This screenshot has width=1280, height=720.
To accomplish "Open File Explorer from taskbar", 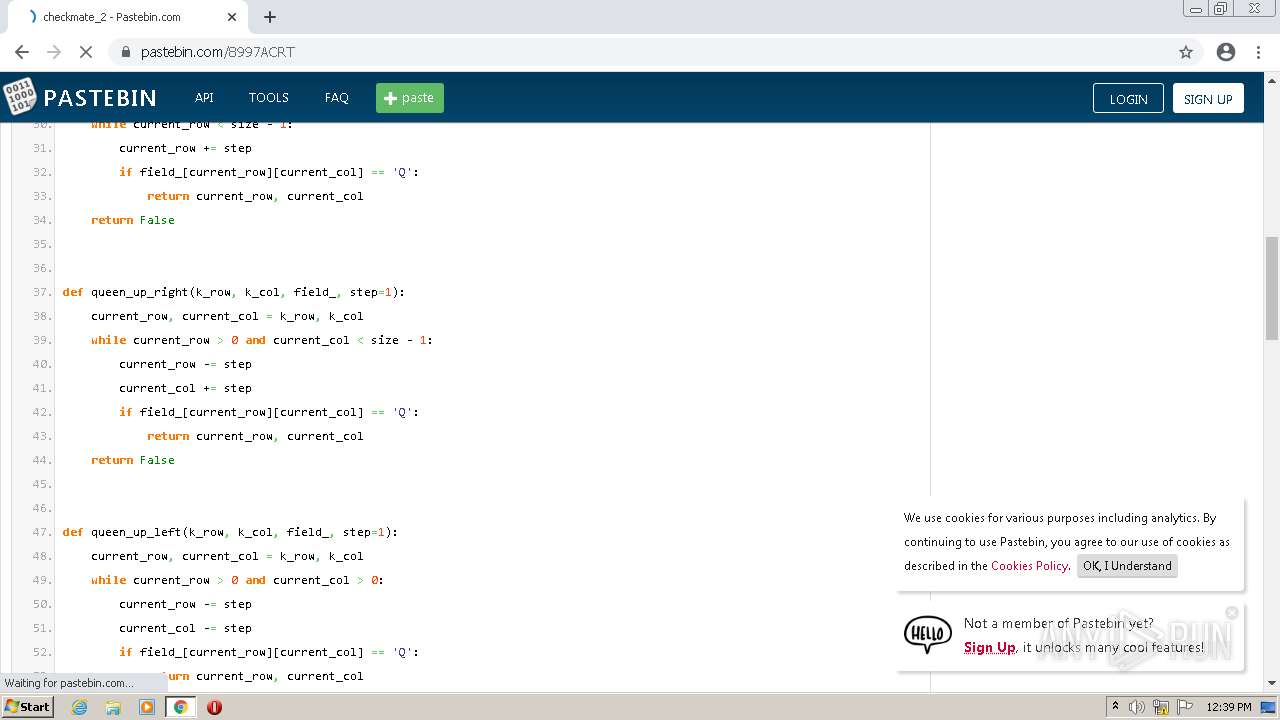I will (113, 707).
